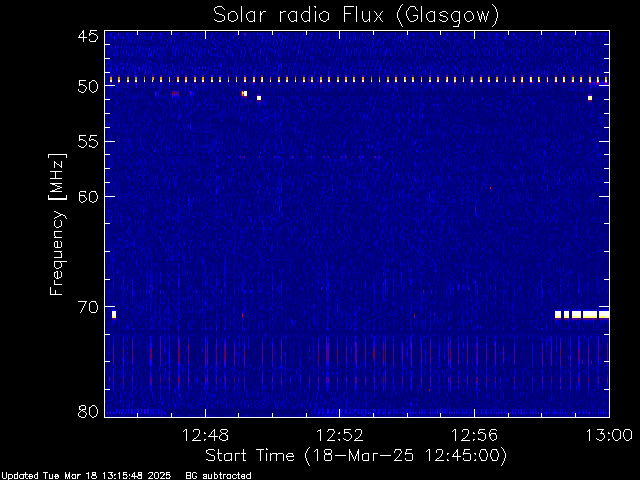Screen dimensions: 640x480
Task: Click the 45 frequency tick label
Action: [88, 36]
